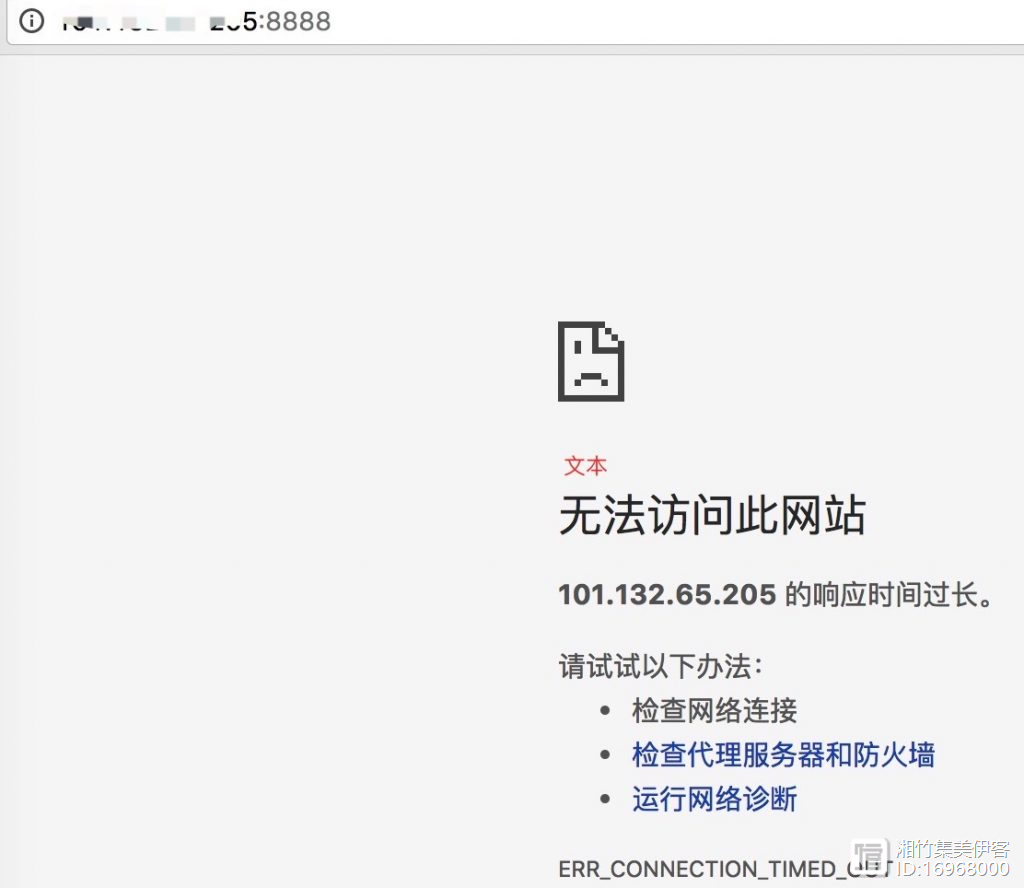Screen dimensions: 1024x888
Task: Click the red 文本 label
Action: [585, 466]
